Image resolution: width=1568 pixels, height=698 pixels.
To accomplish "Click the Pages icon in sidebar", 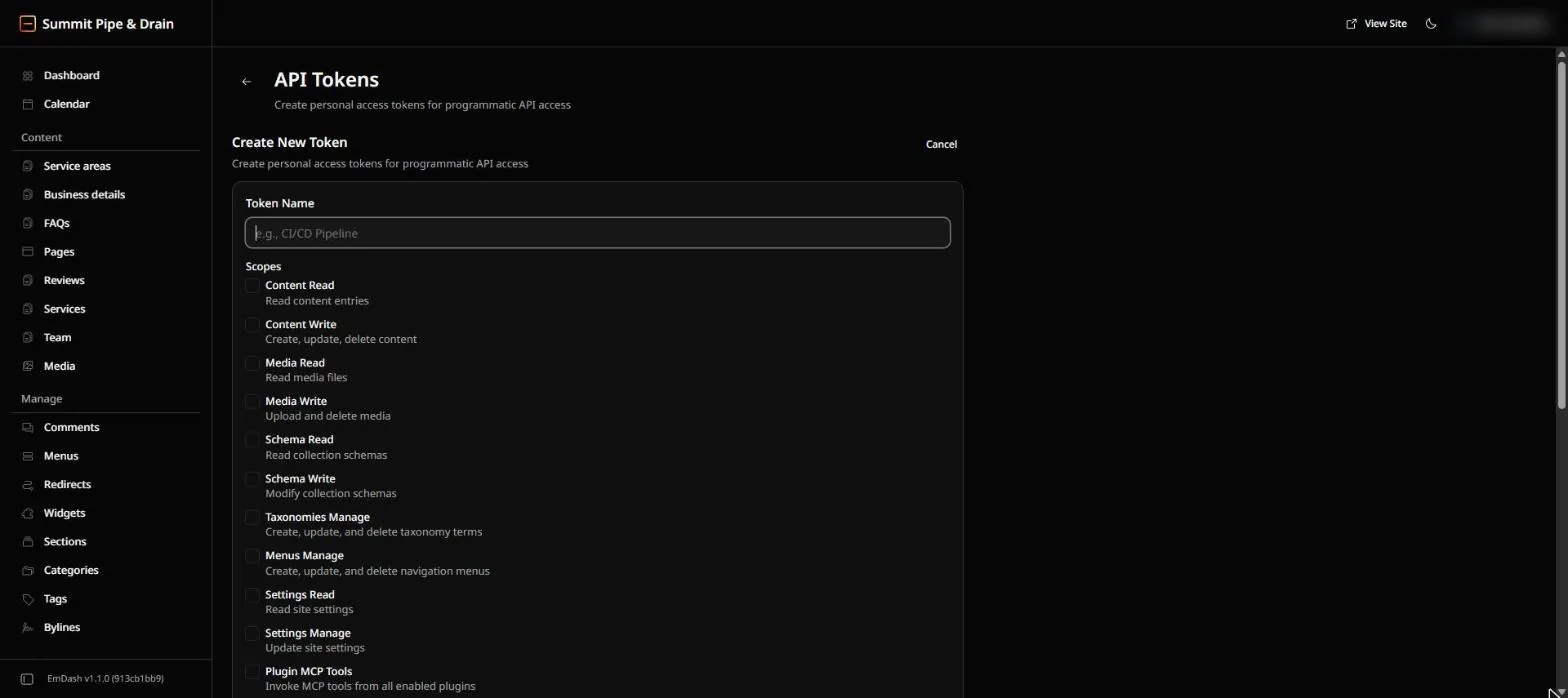I will pyautogui.click(x=28, y=252).
